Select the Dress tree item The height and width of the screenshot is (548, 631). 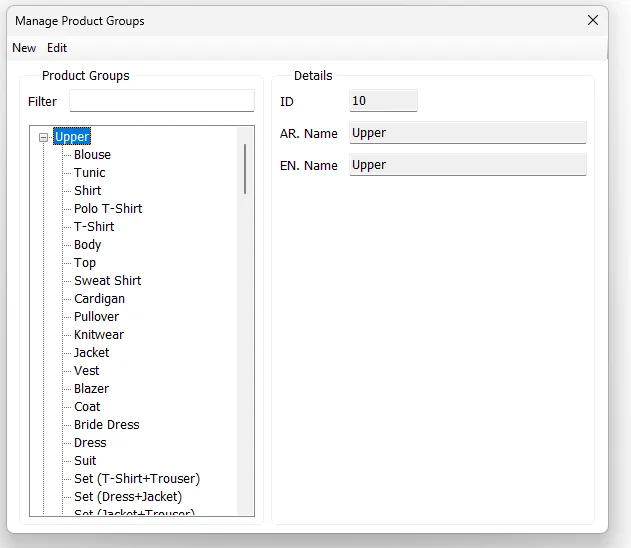pos(90,443)
